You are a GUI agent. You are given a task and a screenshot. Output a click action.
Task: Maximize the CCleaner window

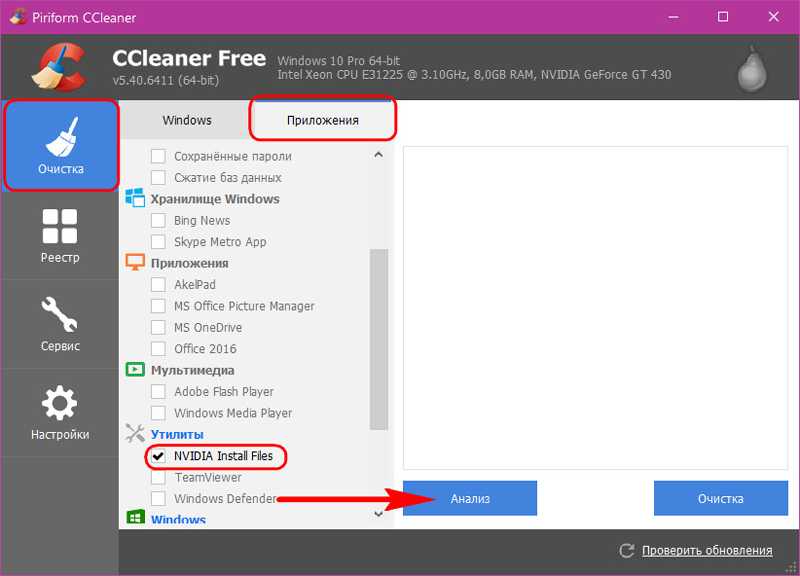pos(723,17)
